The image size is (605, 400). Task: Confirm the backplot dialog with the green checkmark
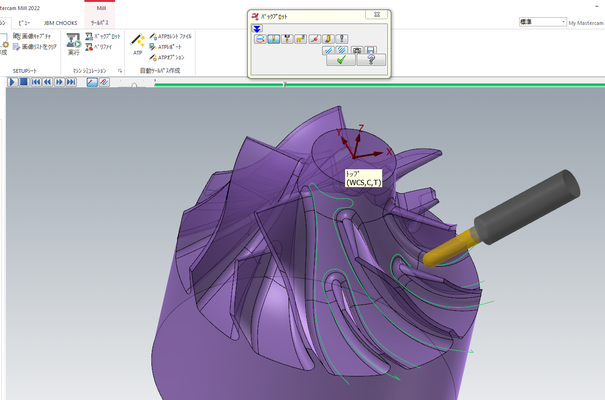point(341,60)
